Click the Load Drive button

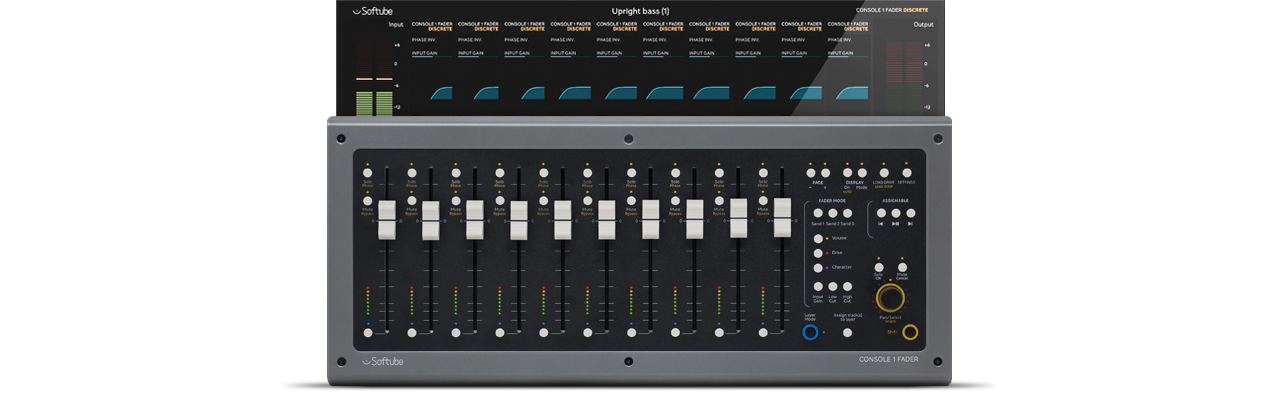(x=883, y=172)
